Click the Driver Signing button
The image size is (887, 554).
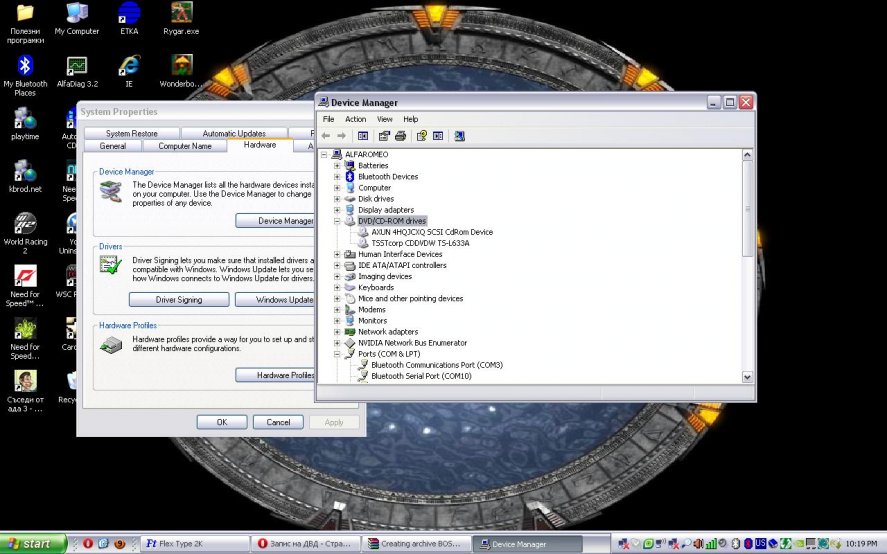179,300
